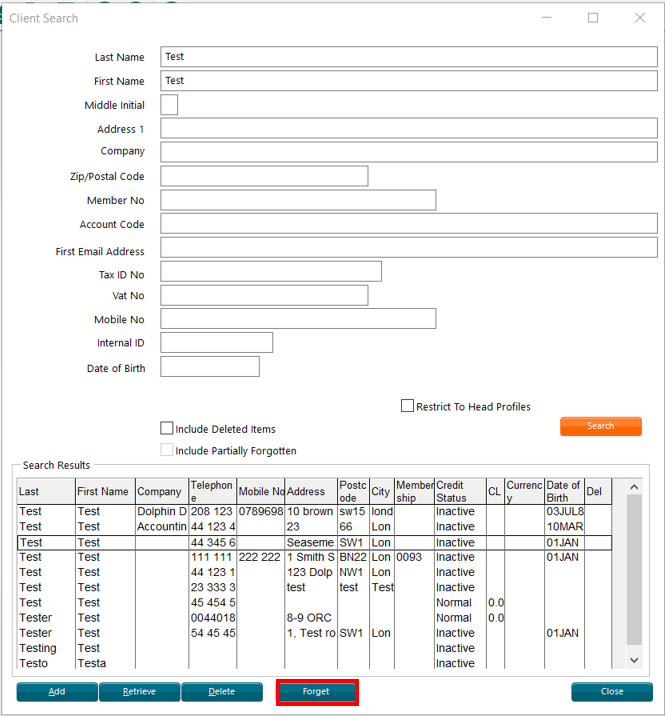Click the Address 1 field
The width and height of the screenshot is (665, 716).
click(x=409, y=128)
